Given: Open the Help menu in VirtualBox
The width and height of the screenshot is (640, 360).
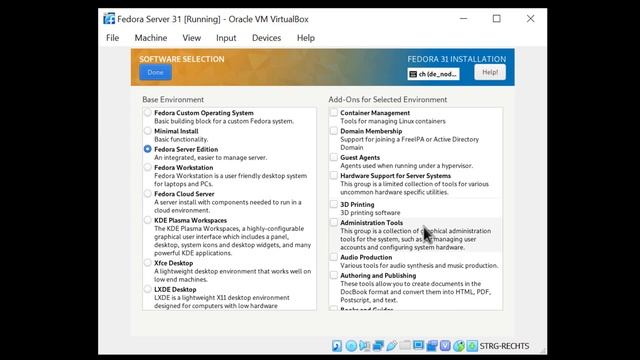Looking at the screenshot, I should pos(306,38).
